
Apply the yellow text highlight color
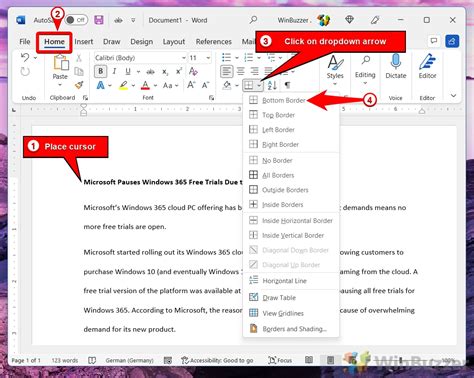click(123, 86)
